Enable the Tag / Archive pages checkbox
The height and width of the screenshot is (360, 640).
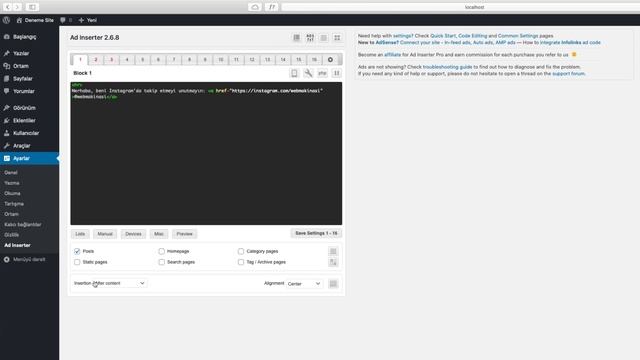(x=241, y=262)
